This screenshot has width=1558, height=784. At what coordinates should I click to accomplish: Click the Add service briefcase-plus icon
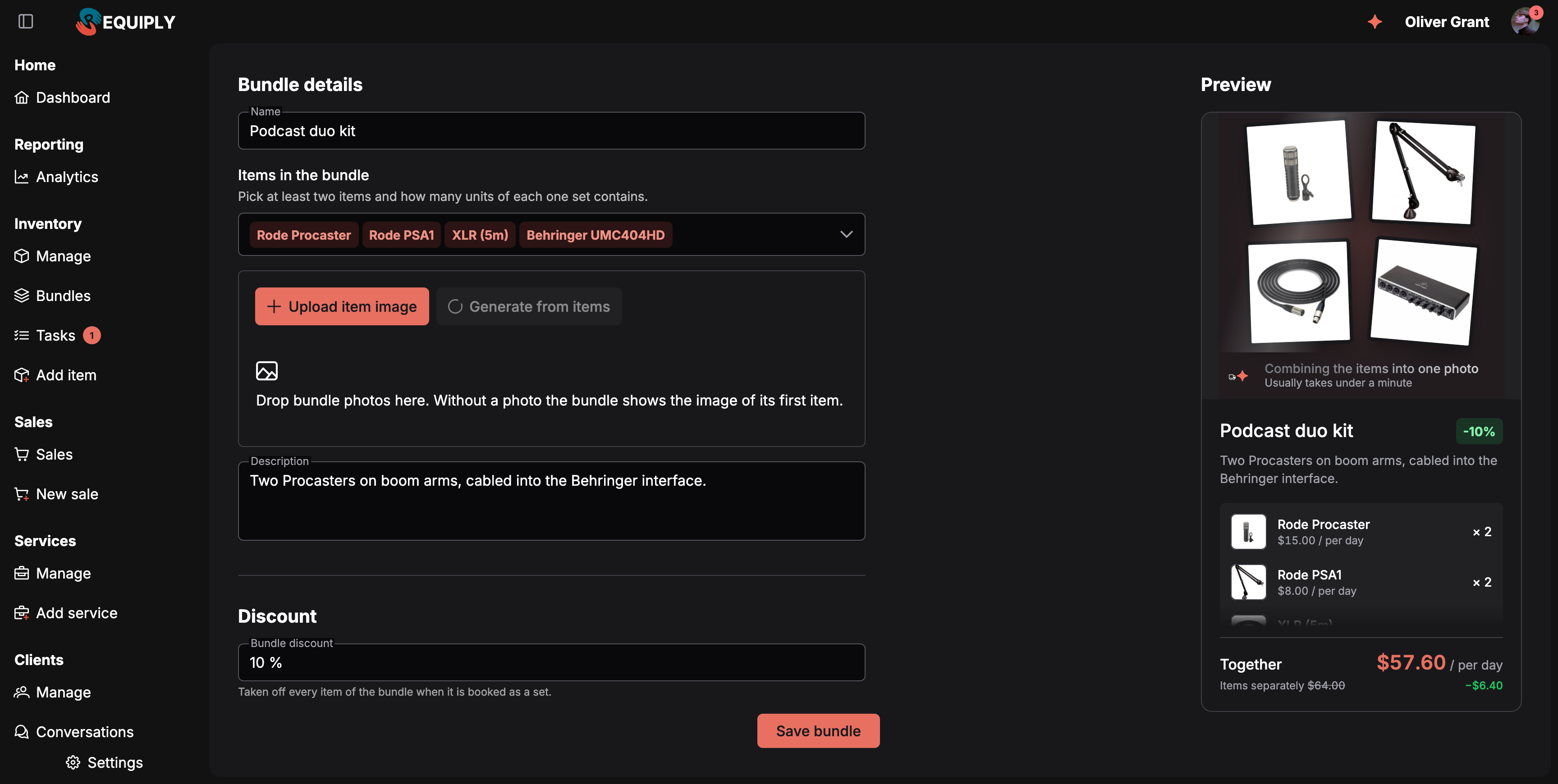pos(22,613)
